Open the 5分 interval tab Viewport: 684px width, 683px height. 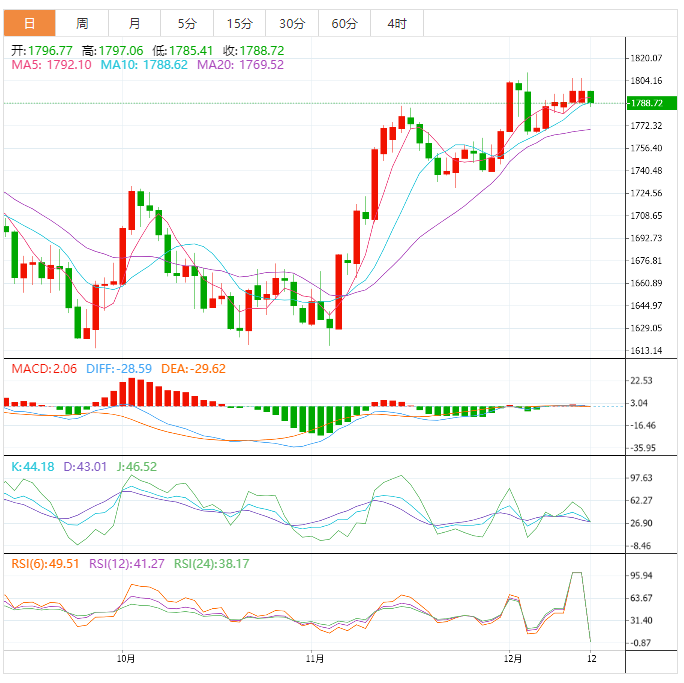pos(187,23)
